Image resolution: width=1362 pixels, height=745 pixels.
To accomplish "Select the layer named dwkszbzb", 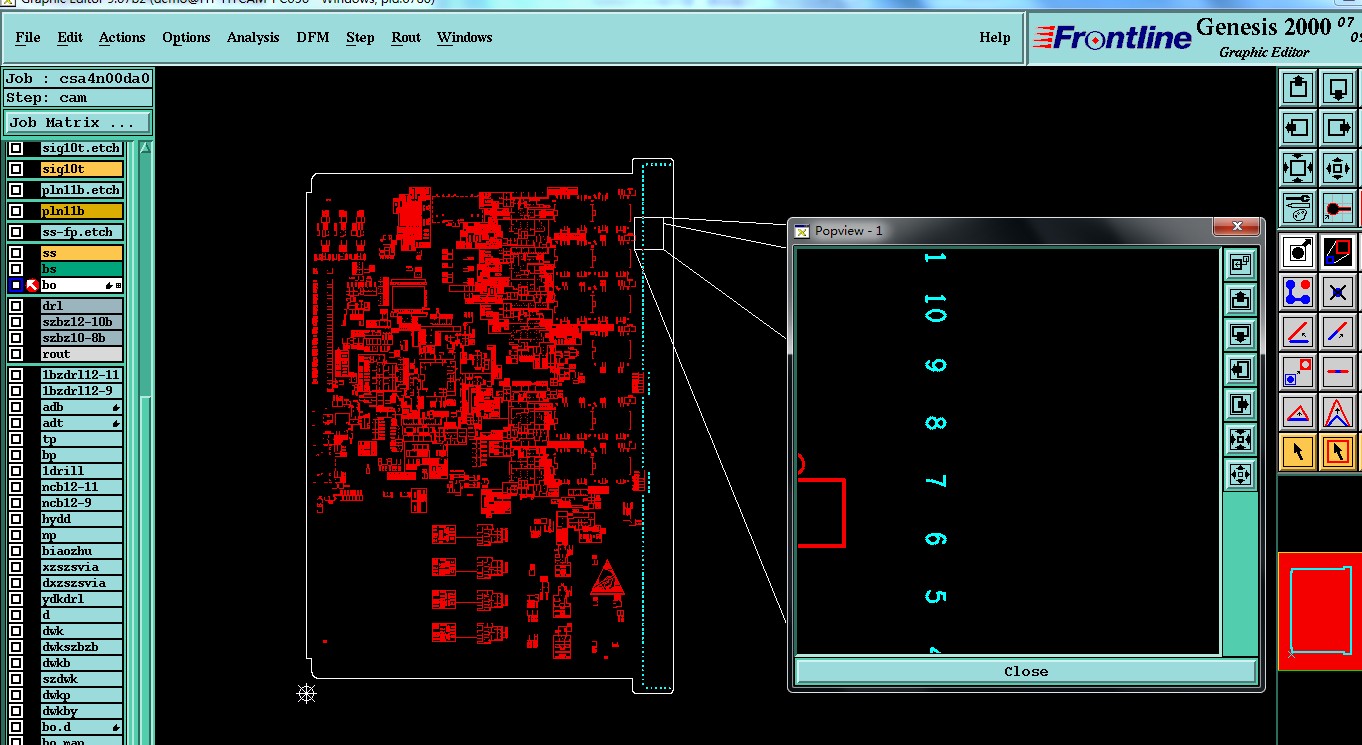I will pos(82,647).
